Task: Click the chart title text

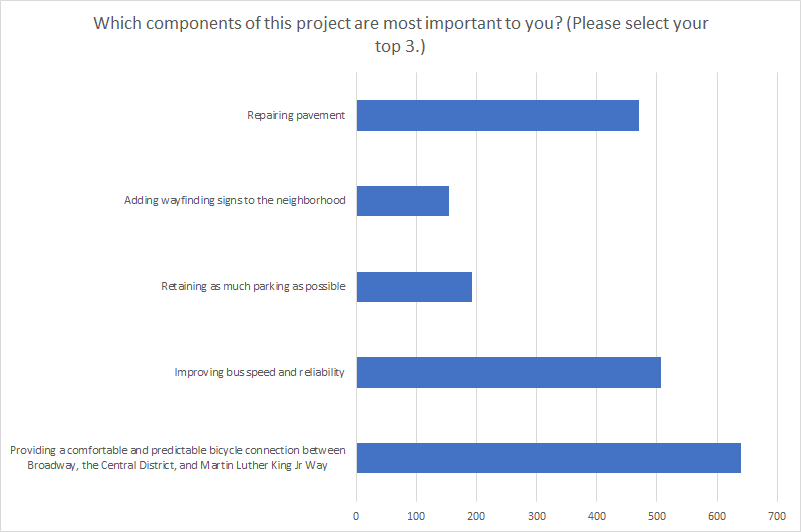Action: click(x=400, y=33)
